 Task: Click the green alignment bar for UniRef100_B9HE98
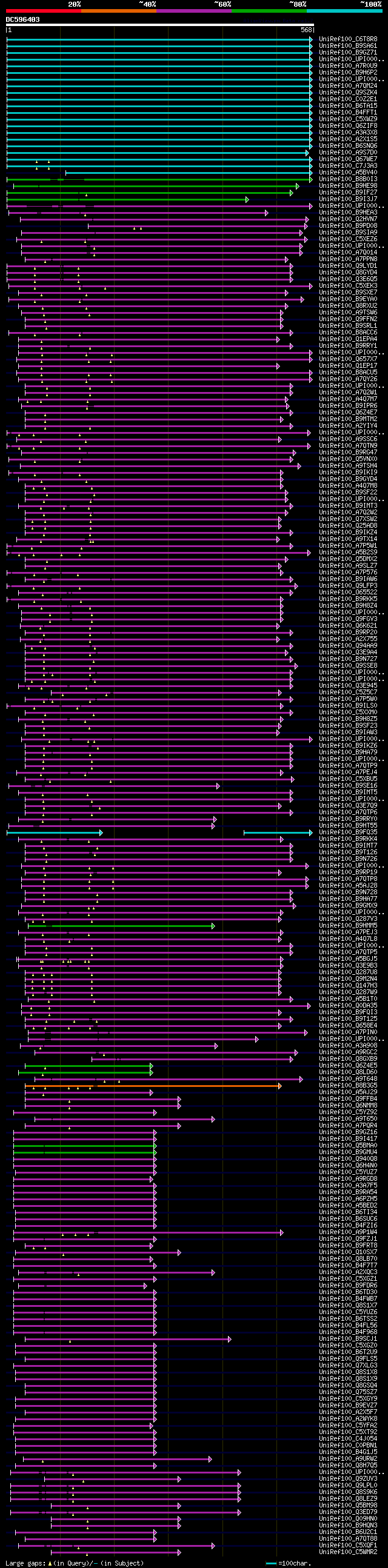click(x=156, y=186)
